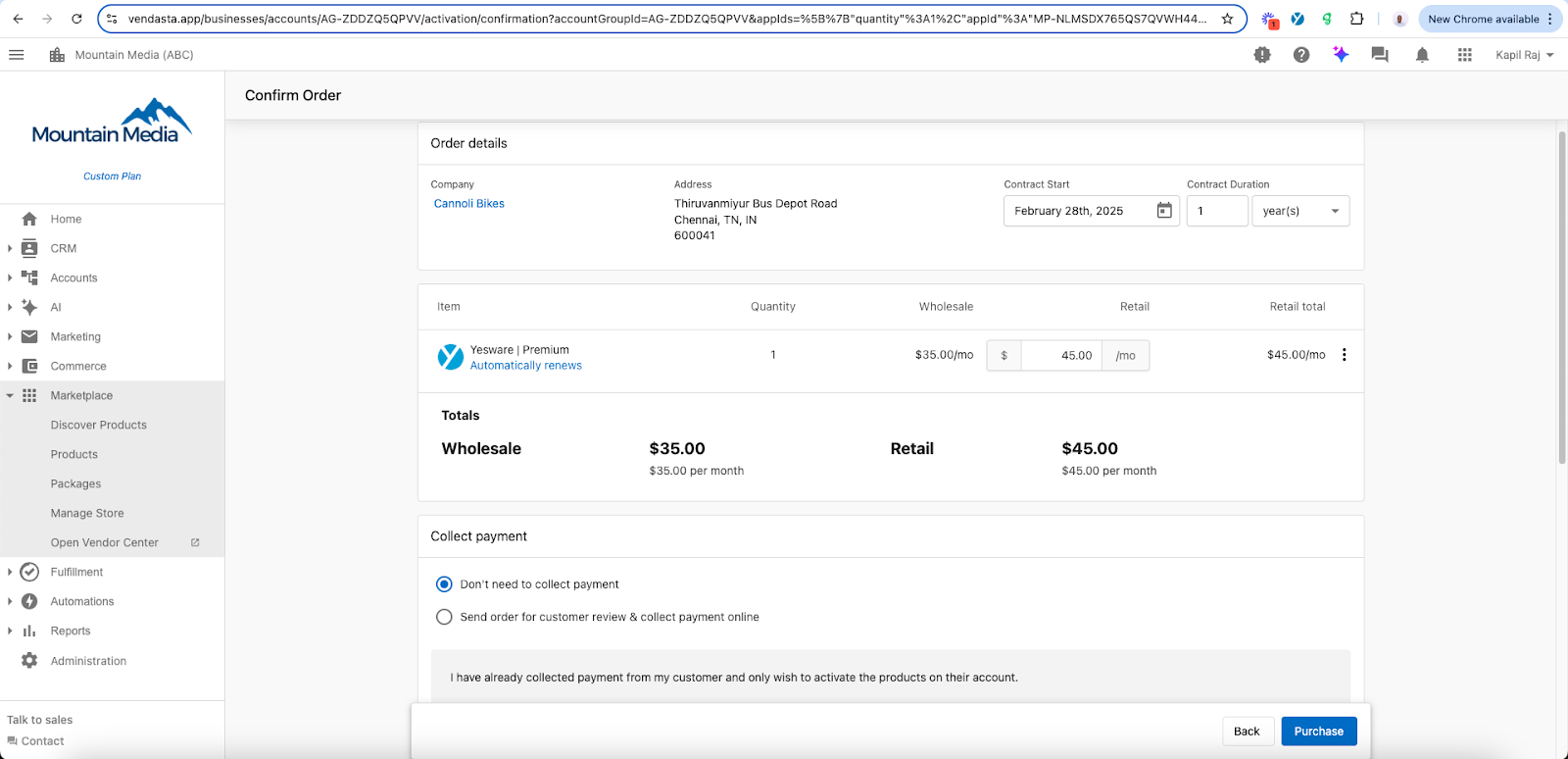This screenshot has height=759, width=1568.
Task: Click the Back button
Action: 1247,732
